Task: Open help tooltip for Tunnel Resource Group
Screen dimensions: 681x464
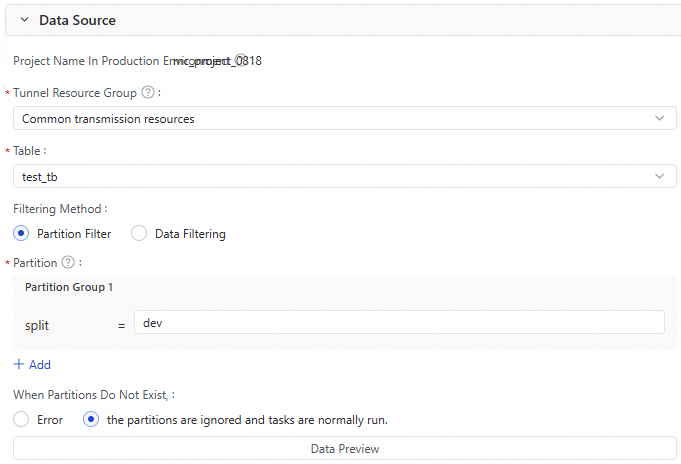Action: (148, 93)
